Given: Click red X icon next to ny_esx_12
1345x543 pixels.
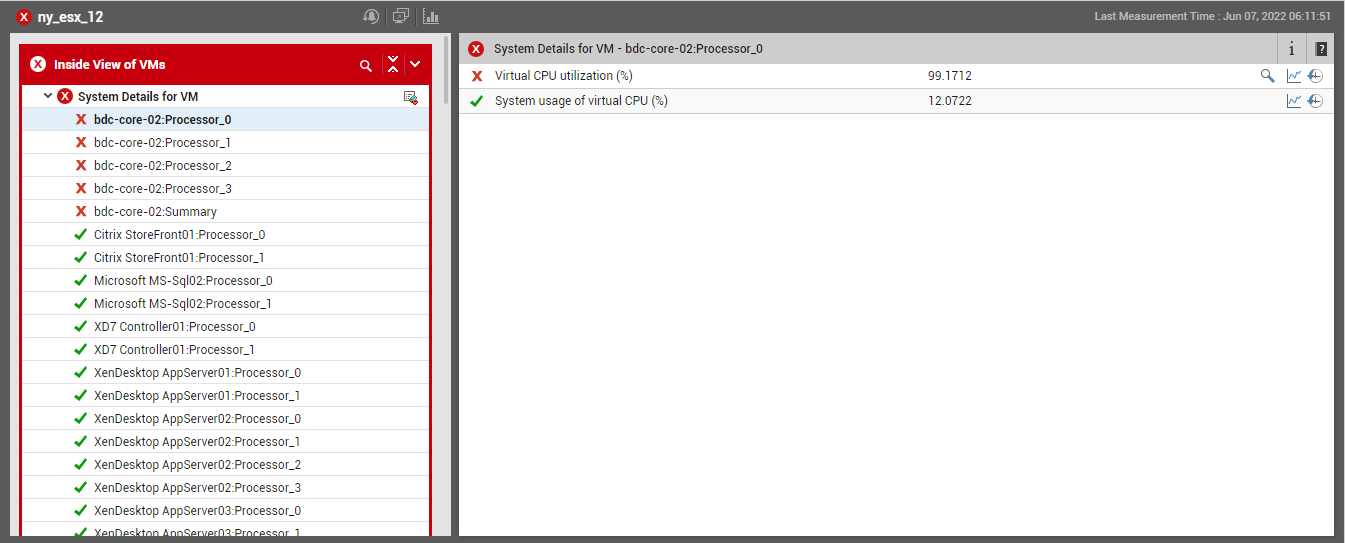Looking at the screenshot, I should [24, 17].
